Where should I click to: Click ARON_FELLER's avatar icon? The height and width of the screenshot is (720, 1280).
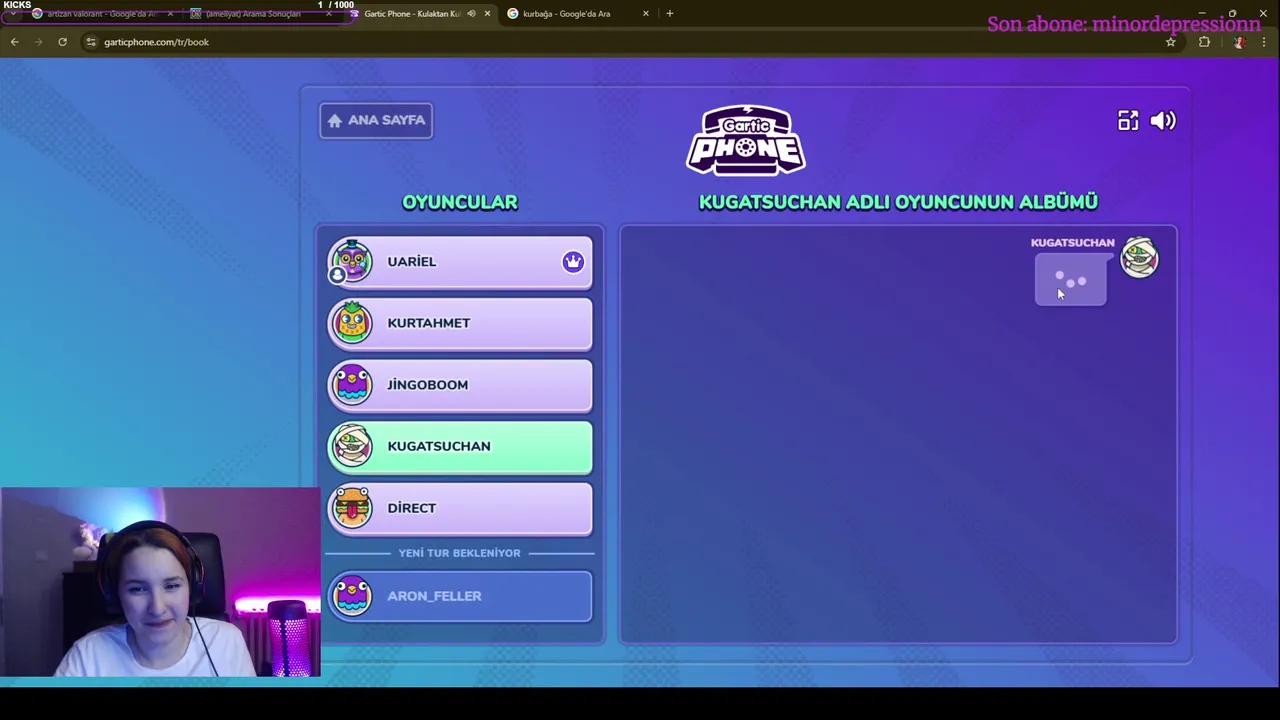click(351, 595)
